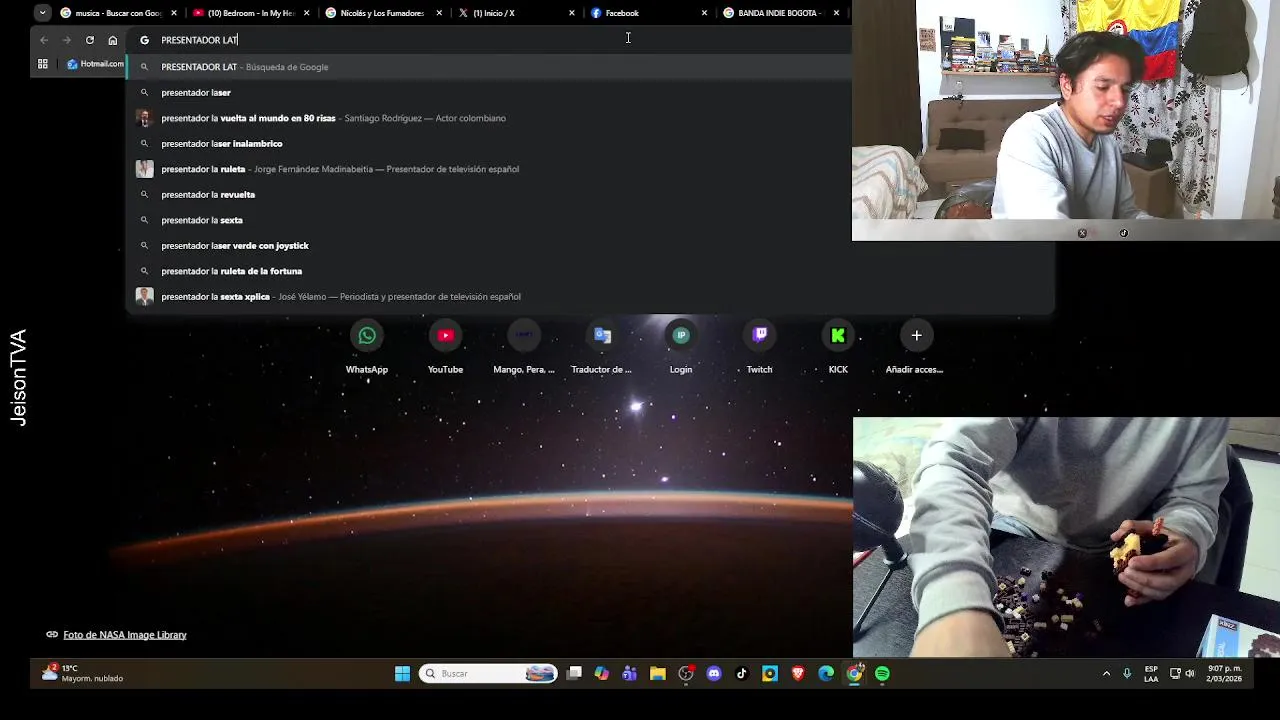Open the Windows Start menu
1280x720 pixels.
click(402, 674)
